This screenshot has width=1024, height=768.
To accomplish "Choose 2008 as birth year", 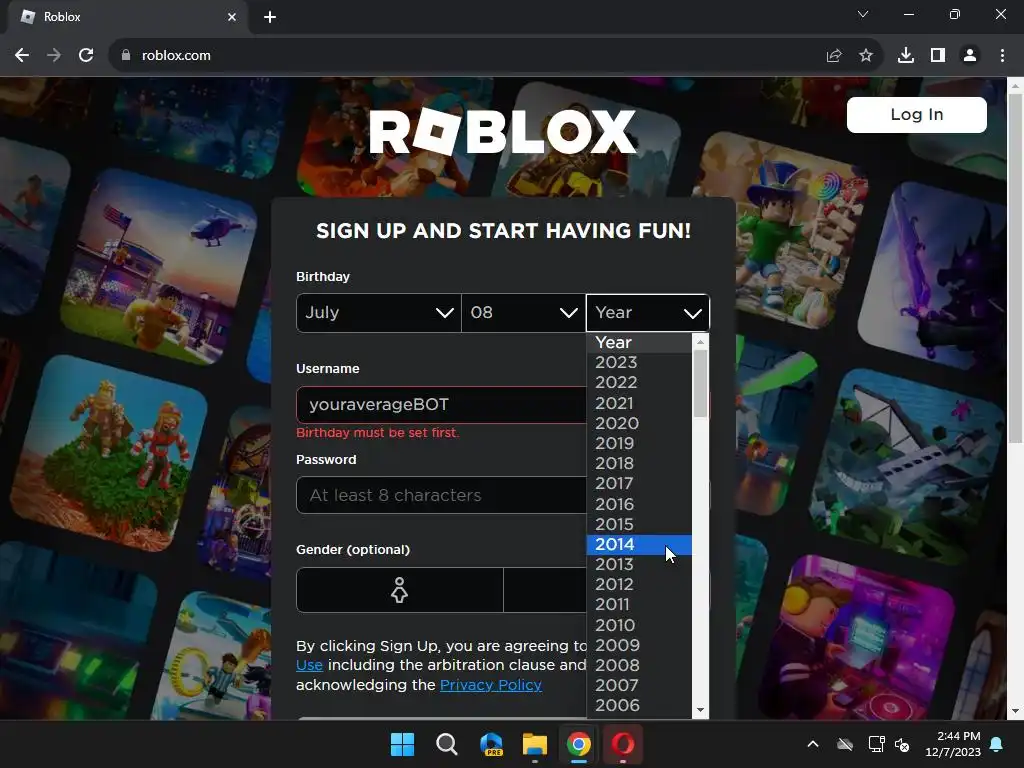I will (639, 665).
